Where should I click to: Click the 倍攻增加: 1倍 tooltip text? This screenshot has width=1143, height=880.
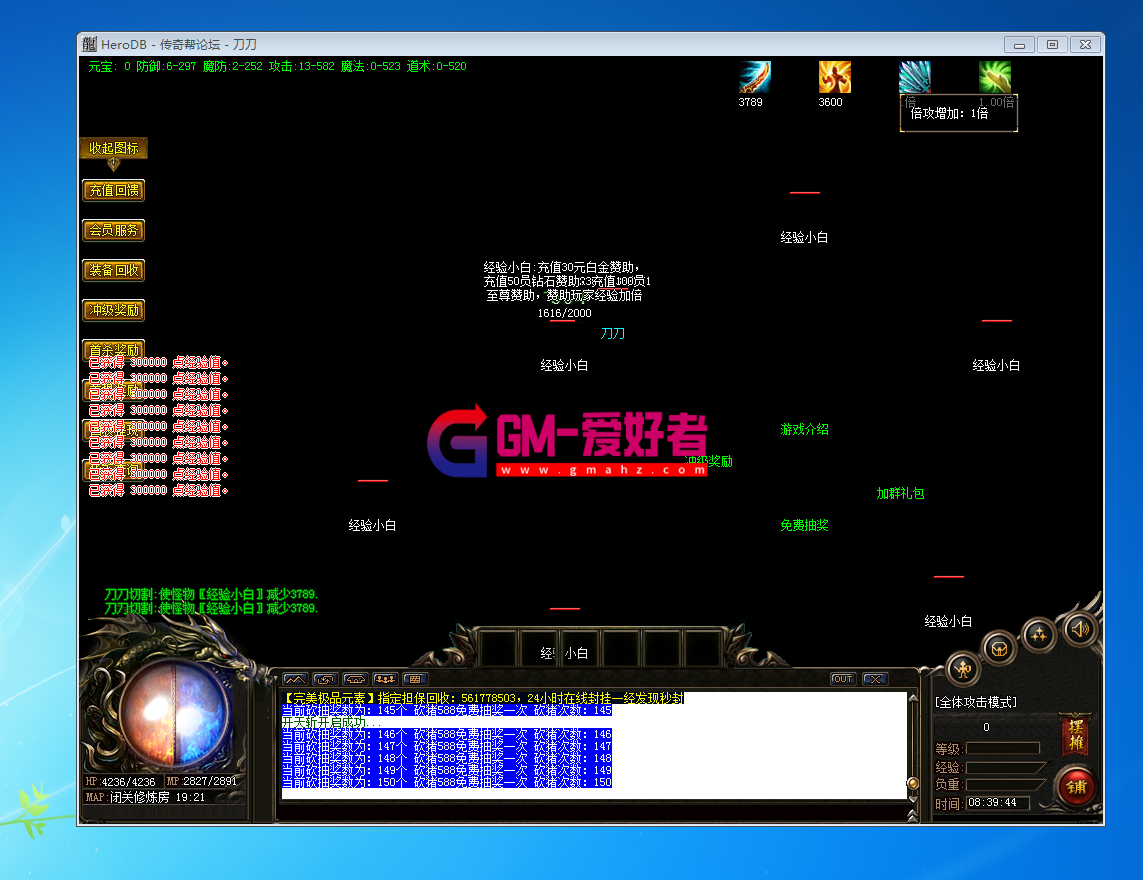[949, 114]
